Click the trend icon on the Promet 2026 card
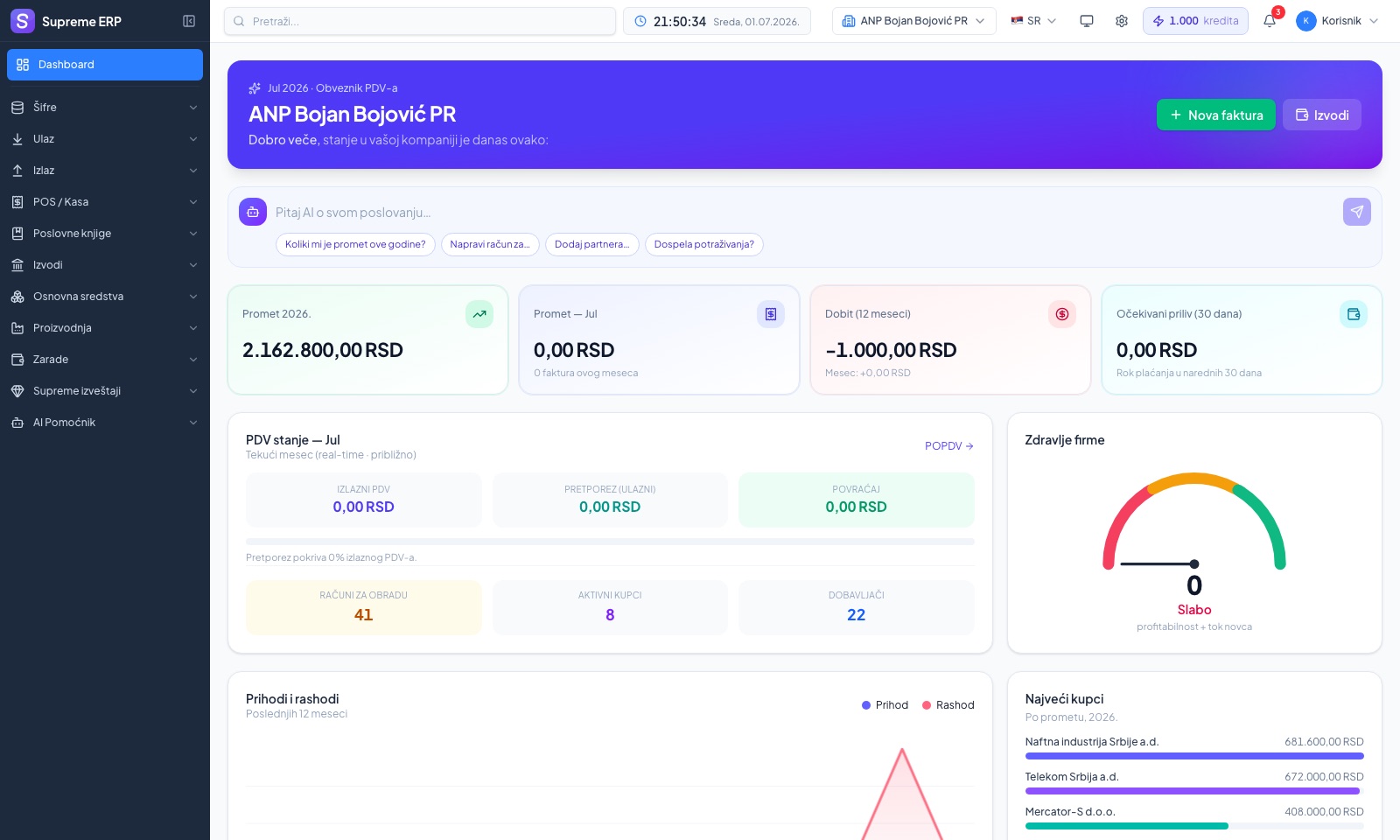 (479, 314)
